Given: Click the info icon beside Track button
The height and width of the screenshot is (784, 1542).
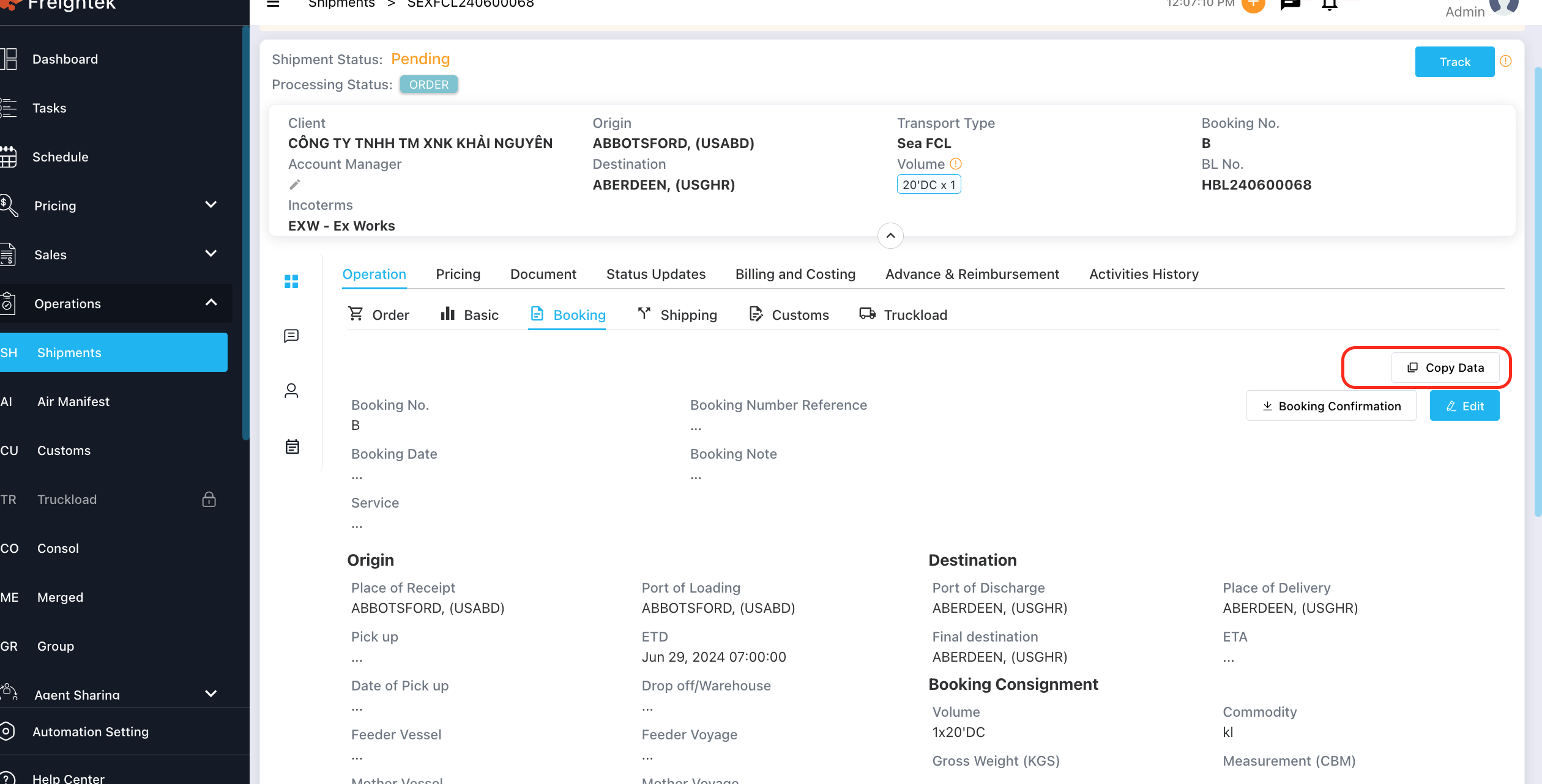Looking at the screenshot, I should point(1506,61).
